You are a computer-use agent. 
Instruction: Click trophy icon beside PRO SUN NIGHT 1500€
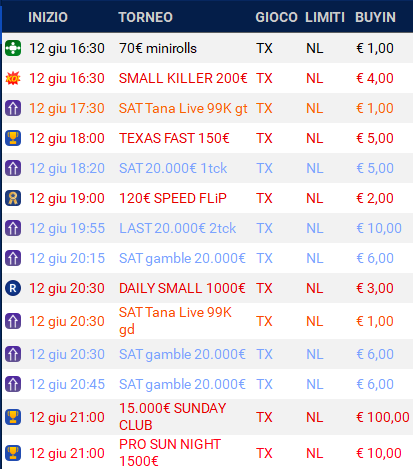click(x=13, y=453)
